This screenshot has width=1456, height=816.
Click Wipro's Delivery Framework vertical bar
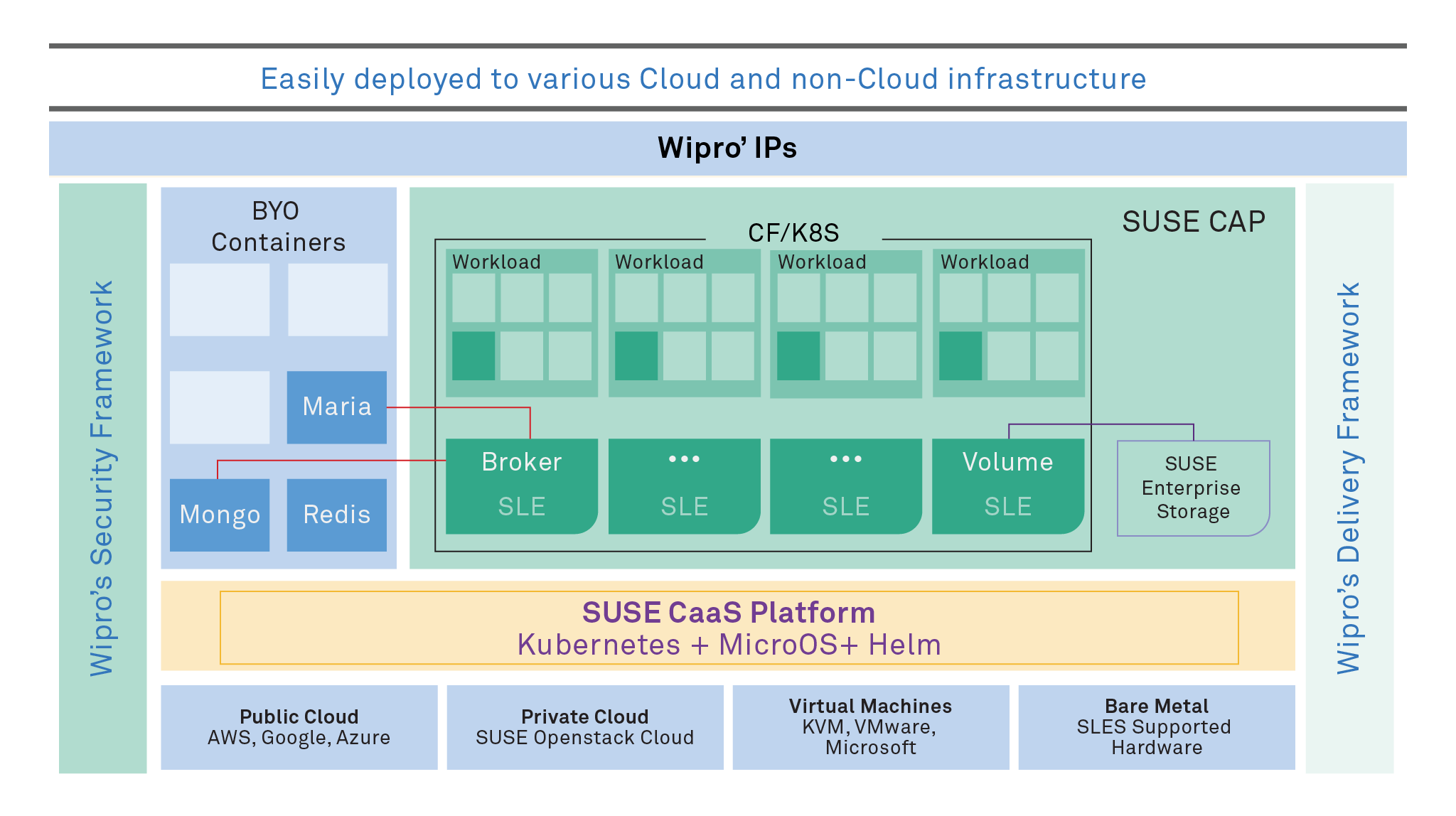pos(1349,478)
